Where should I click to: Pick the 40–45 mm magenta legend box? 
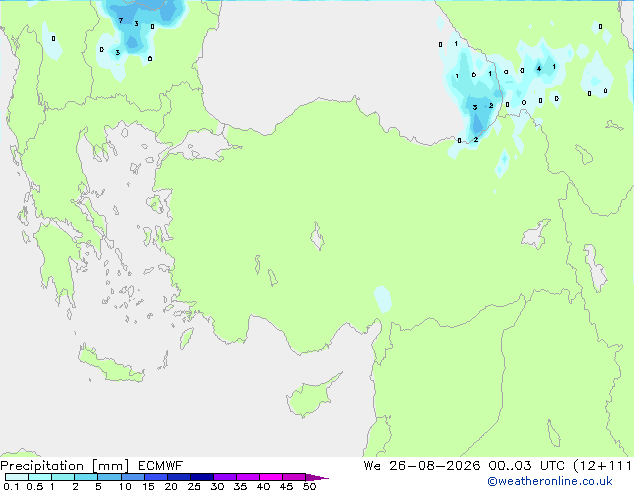click(x=271, y=477)
